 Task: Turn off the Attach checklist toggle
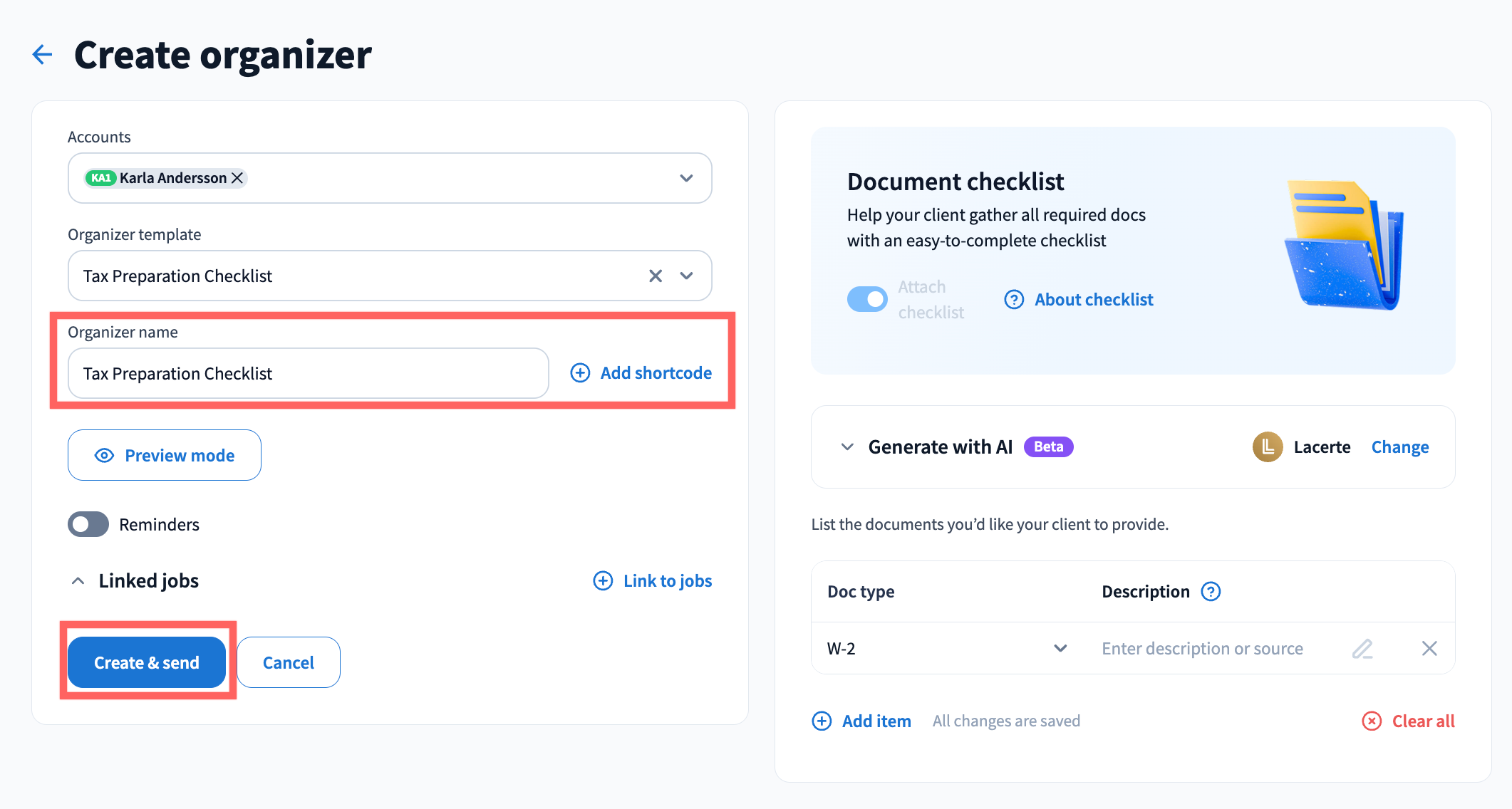click(867, 300)
